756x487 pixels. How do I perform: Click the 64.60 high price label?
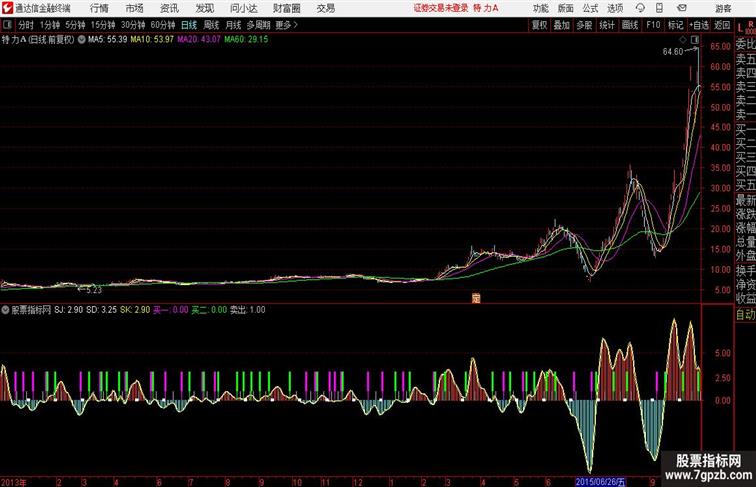[673, 52]
